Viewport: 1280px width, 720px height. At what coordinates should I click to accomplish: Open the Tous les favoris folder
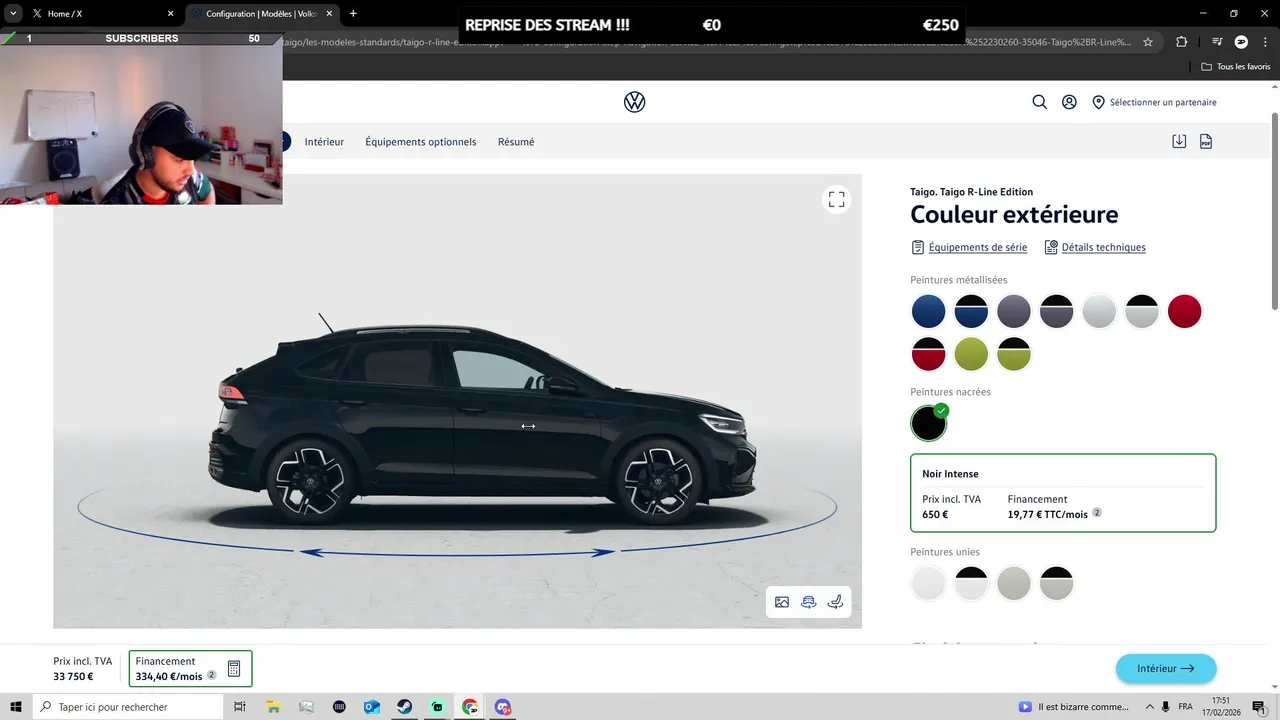pos(1236,67)
